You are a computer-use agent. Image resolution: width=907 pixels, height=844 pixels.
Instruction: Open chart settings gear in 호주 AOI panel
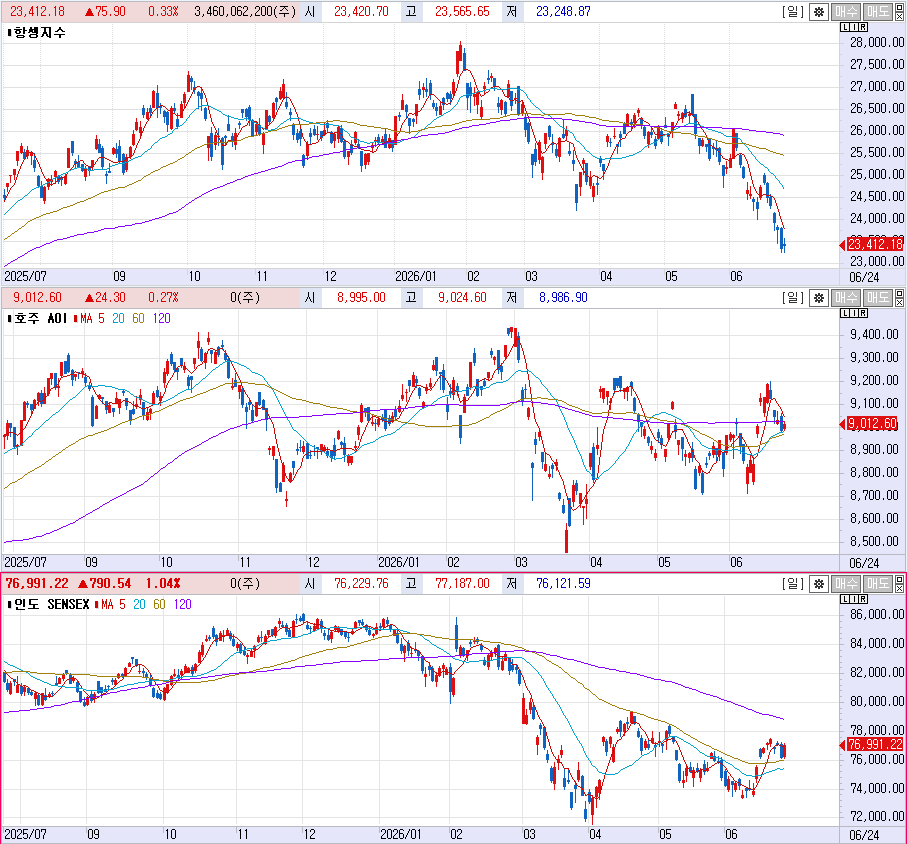(x=818, y=298)
